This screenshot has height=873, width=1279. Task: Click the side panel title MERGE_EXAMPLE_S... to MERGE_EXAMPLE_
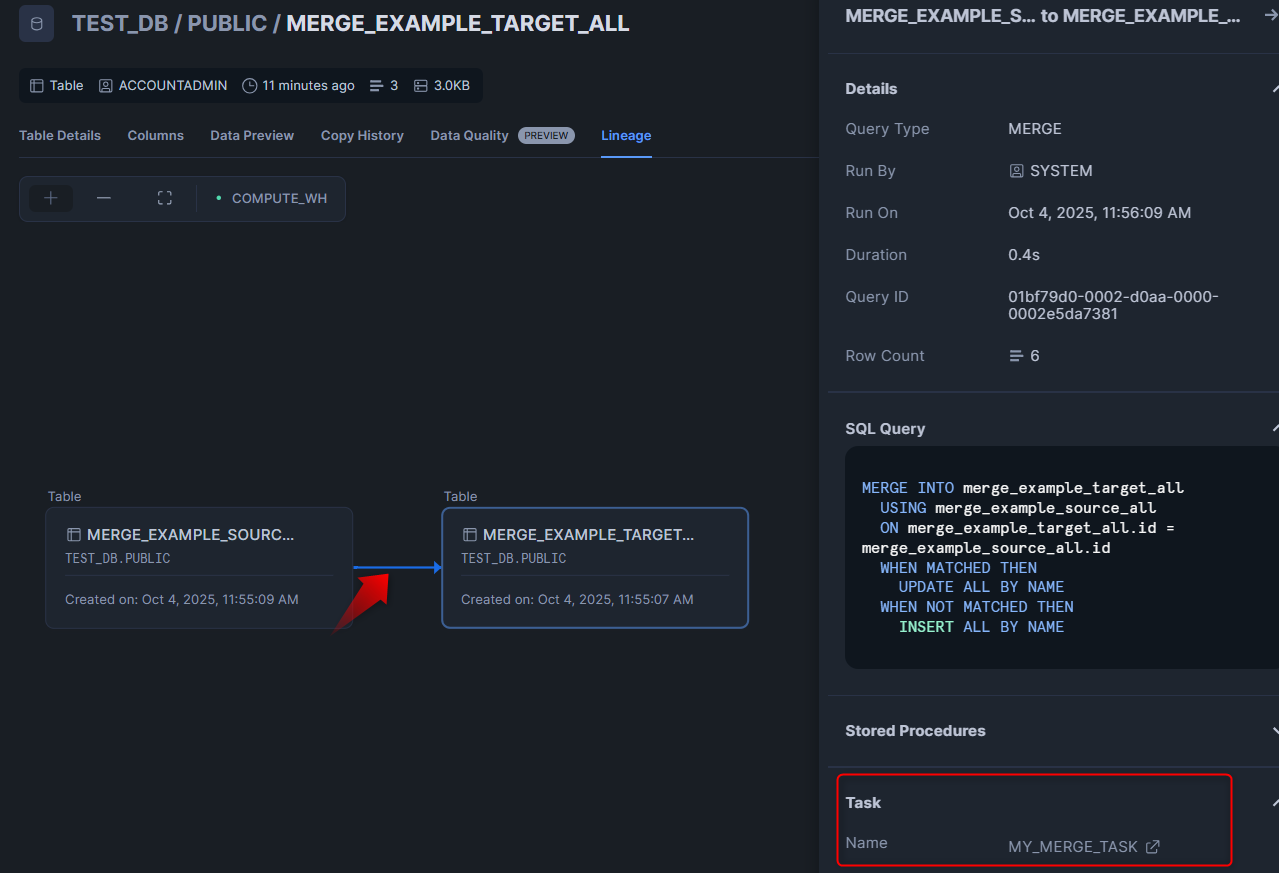[x=1044, y=16]
